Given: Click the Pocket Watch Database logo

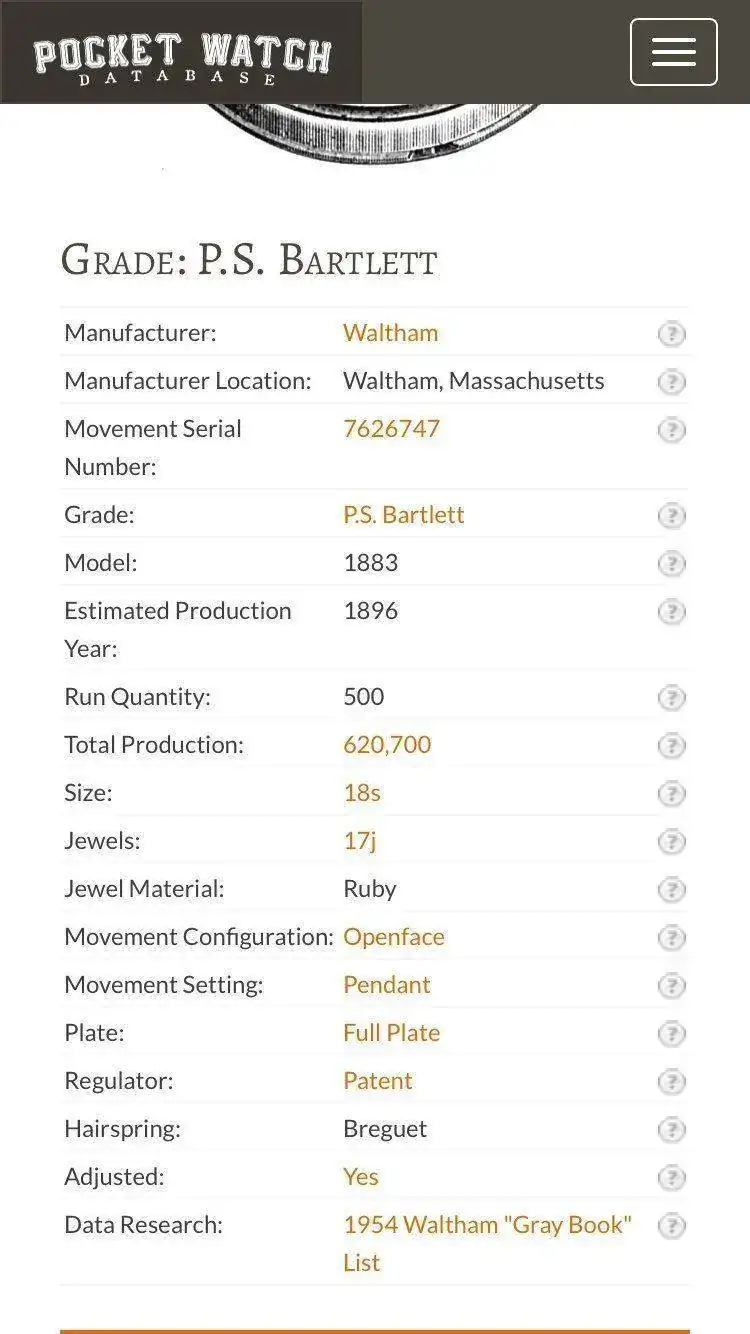Looking at the screenshot, I should tap(181, 57).
